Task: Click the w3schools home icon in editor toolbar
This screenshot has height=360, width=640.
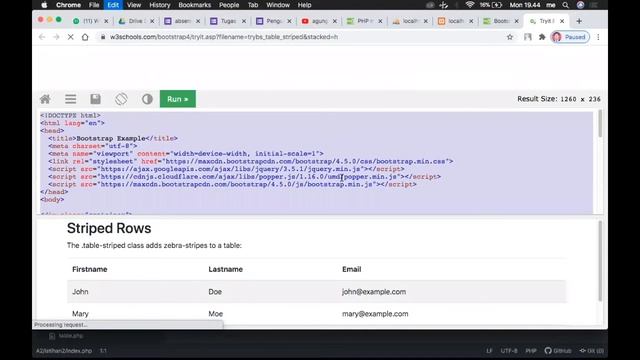Action: pos(45,99)
